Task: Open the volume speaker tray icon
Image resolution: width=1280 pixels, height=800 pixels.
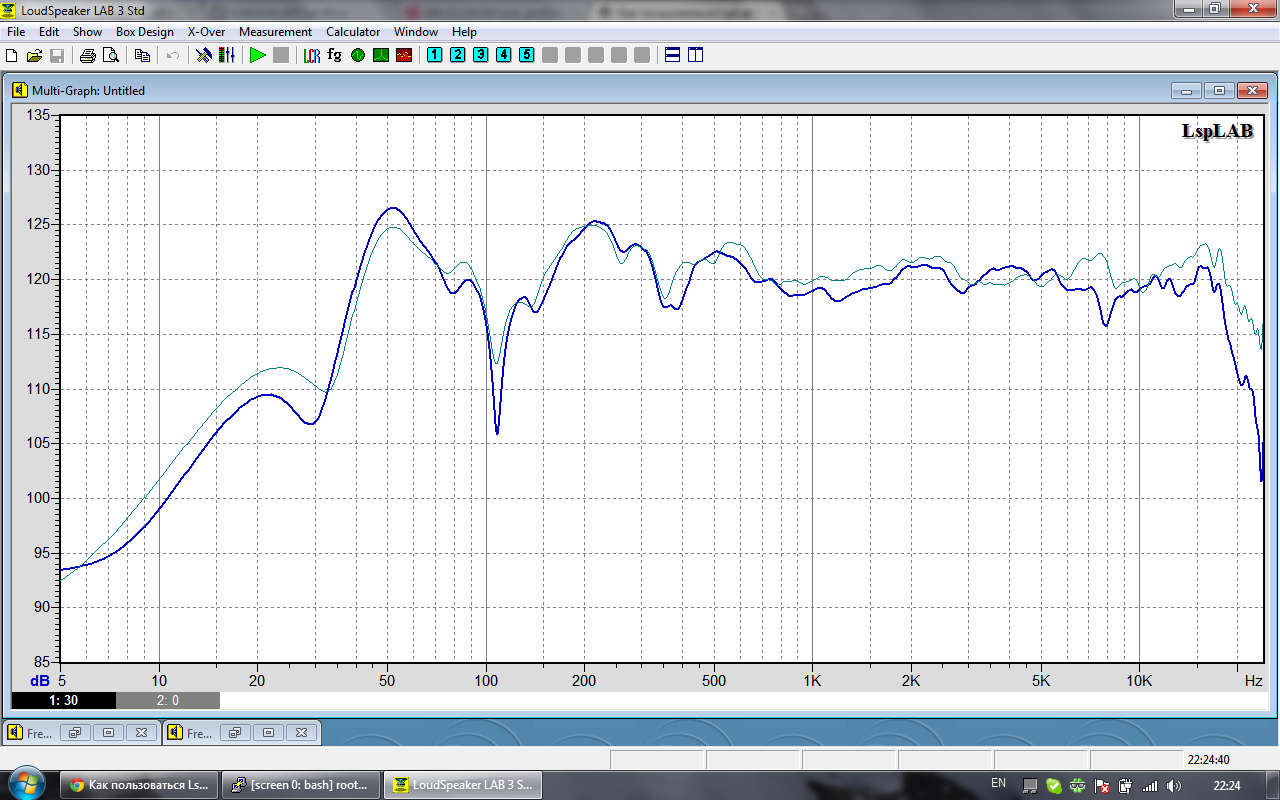Action: point(1173,785)
